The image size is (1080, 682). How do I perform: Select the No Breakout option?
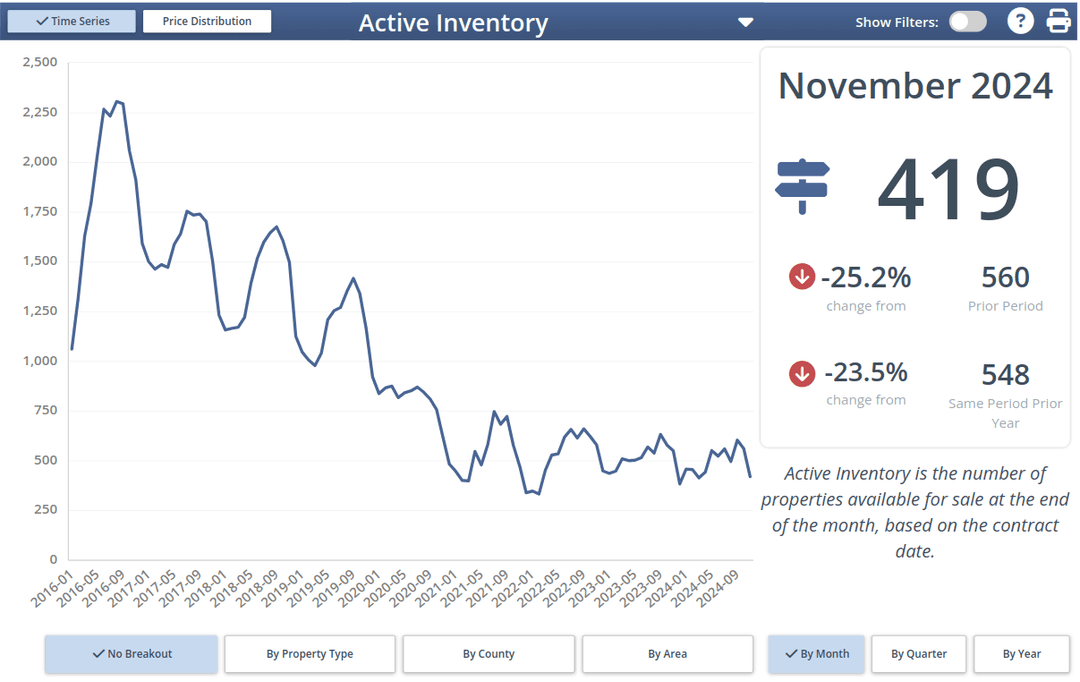(x=131, y=654)
